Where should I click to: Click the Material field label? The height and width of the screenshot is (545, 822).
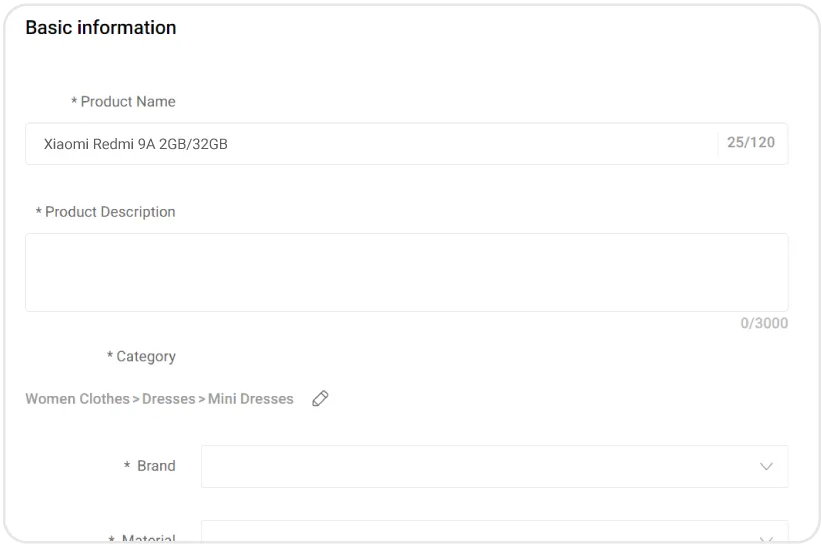(x=148, y=539)
